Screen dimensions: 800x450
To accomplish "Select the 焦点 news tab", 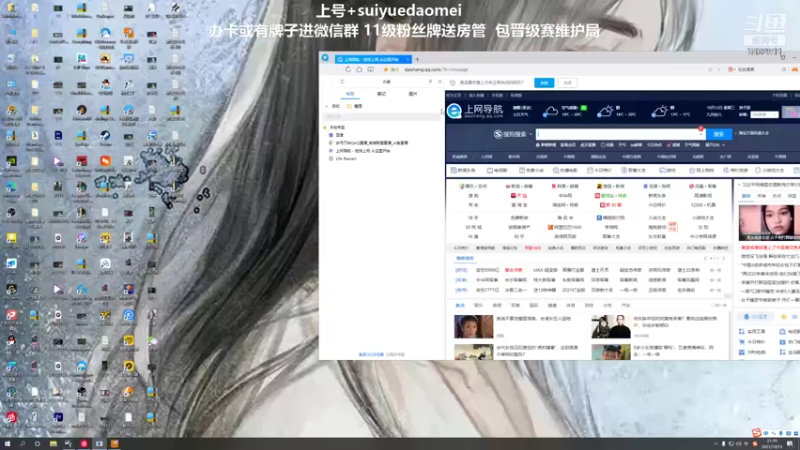I will point(460,305).
